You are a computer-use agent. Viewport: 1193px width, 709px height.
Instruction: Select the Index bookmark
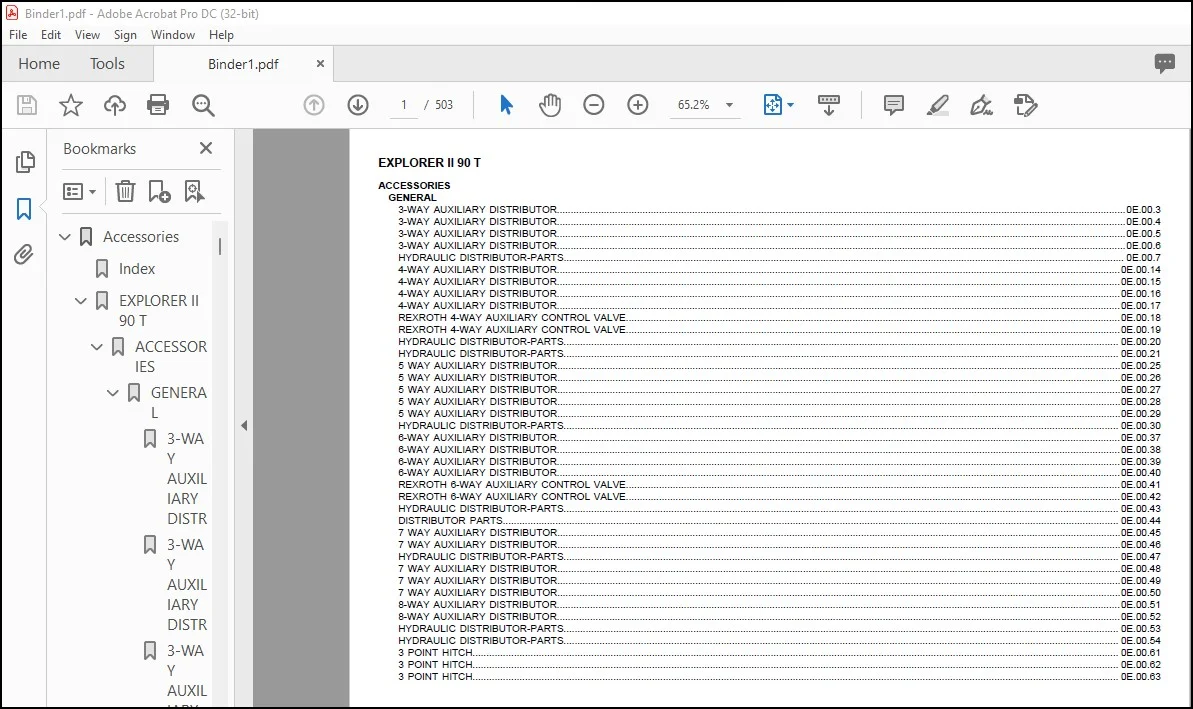136,269
